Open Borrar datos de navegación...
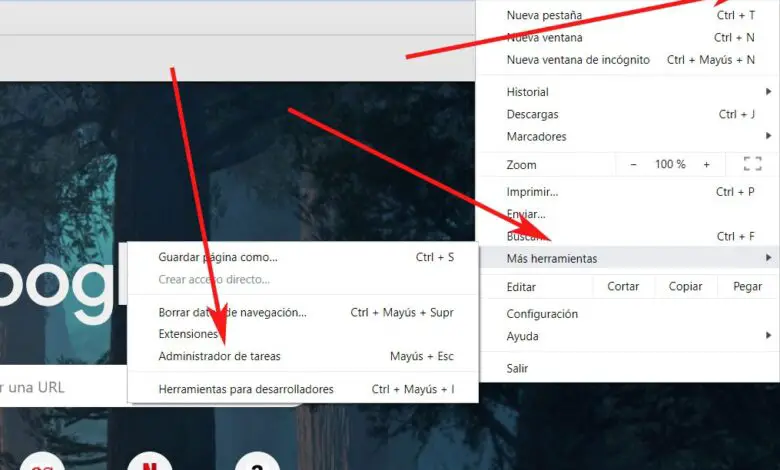Viewport: 780px width, 470px height. click(x=303, y=312)
